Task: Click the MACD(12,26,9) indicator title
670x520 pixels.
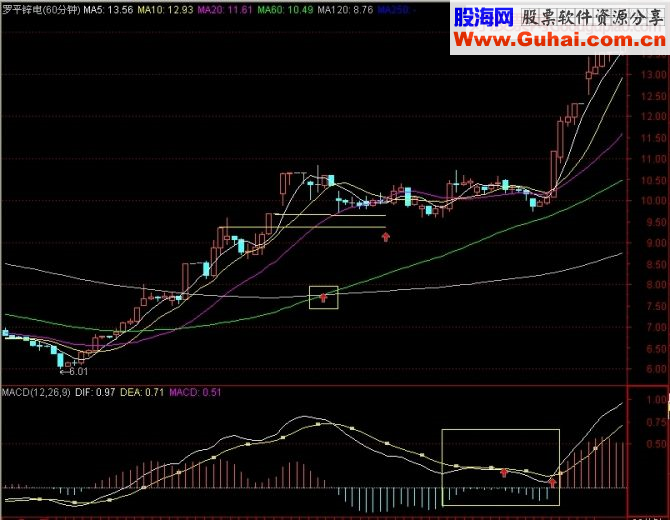Action: click(x=36, y=392)
